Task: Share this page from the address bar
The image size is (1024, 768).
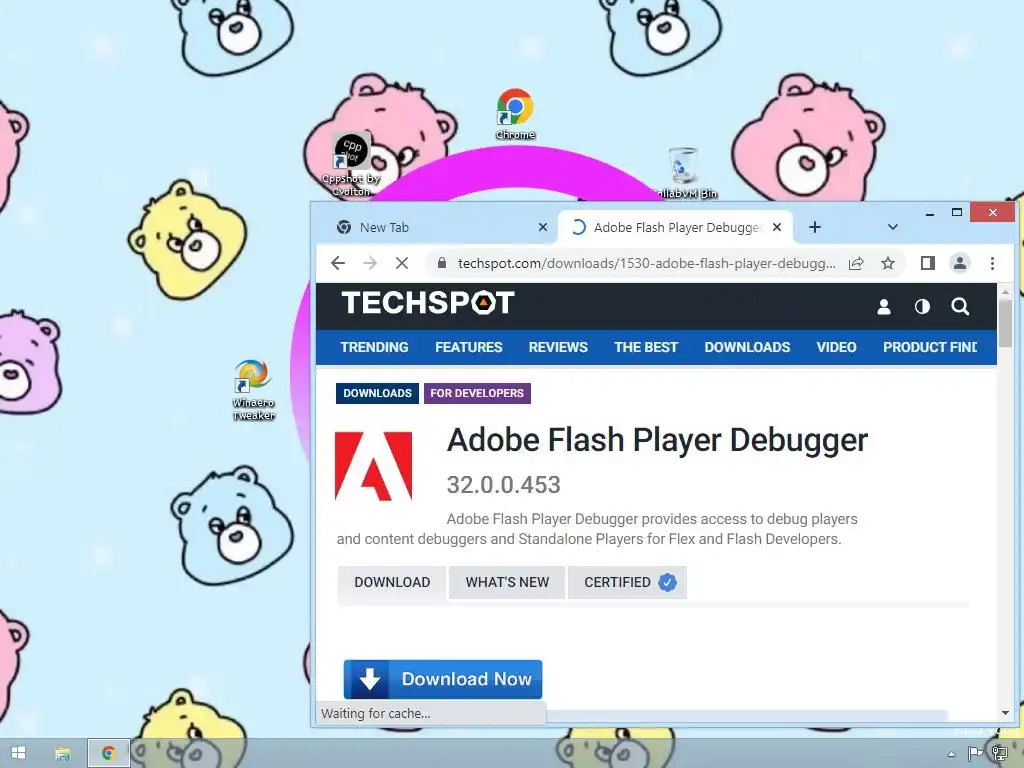Action: point(856,263)
